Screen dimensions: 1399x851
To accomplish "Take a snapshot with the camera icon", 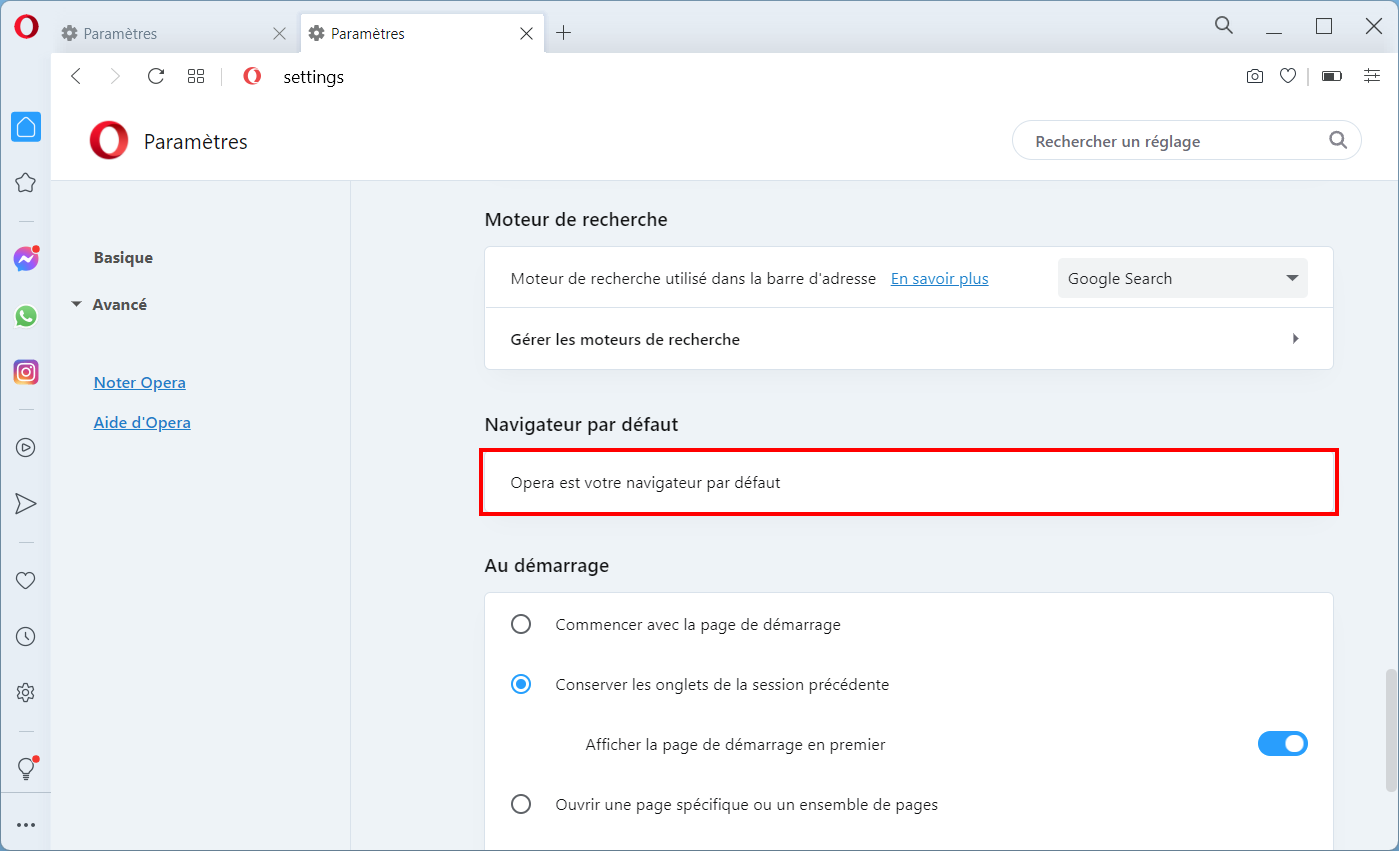I will [1255, 77].
